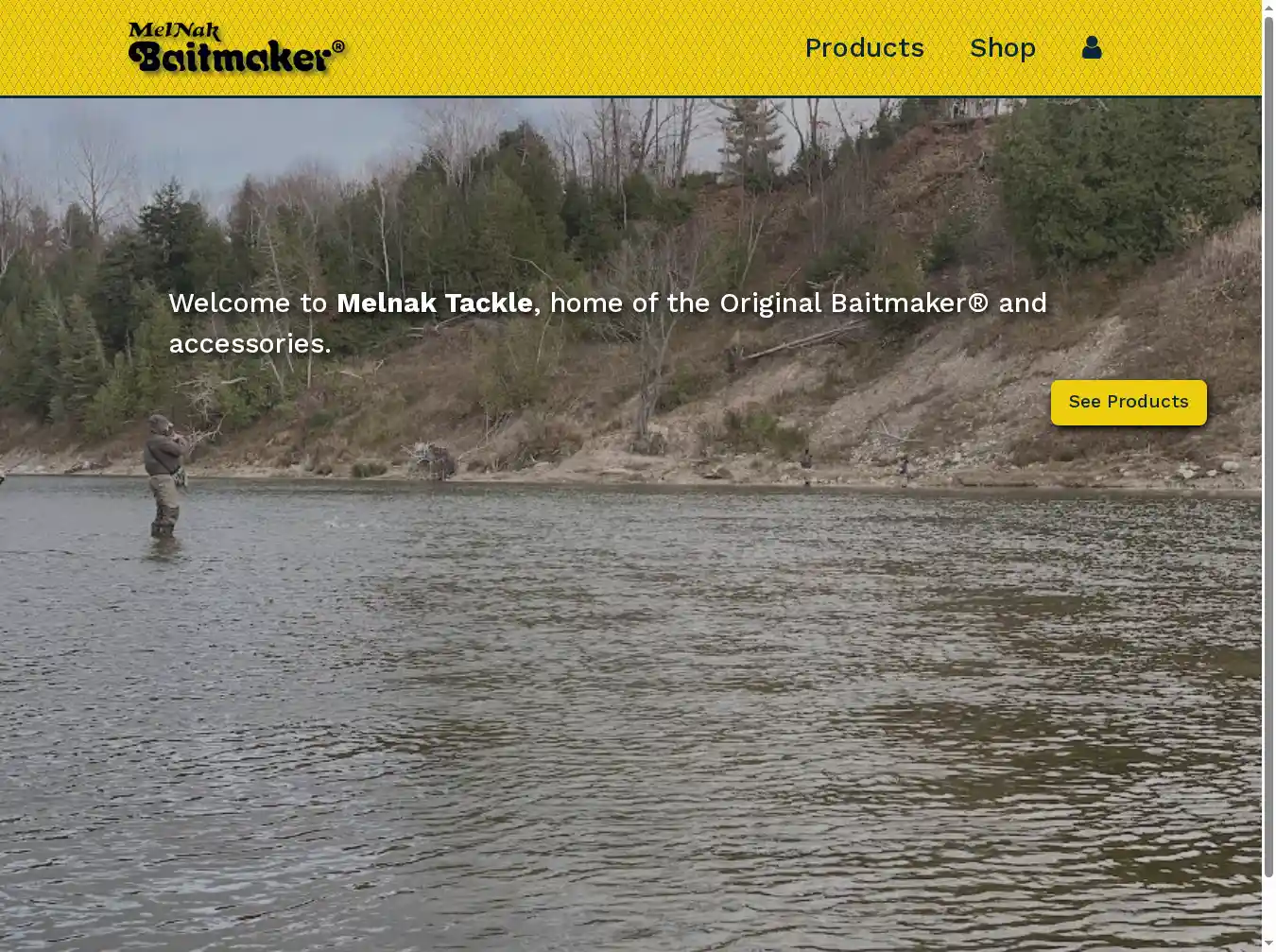Click the scrollbar up arrow

coord(1268,8)
